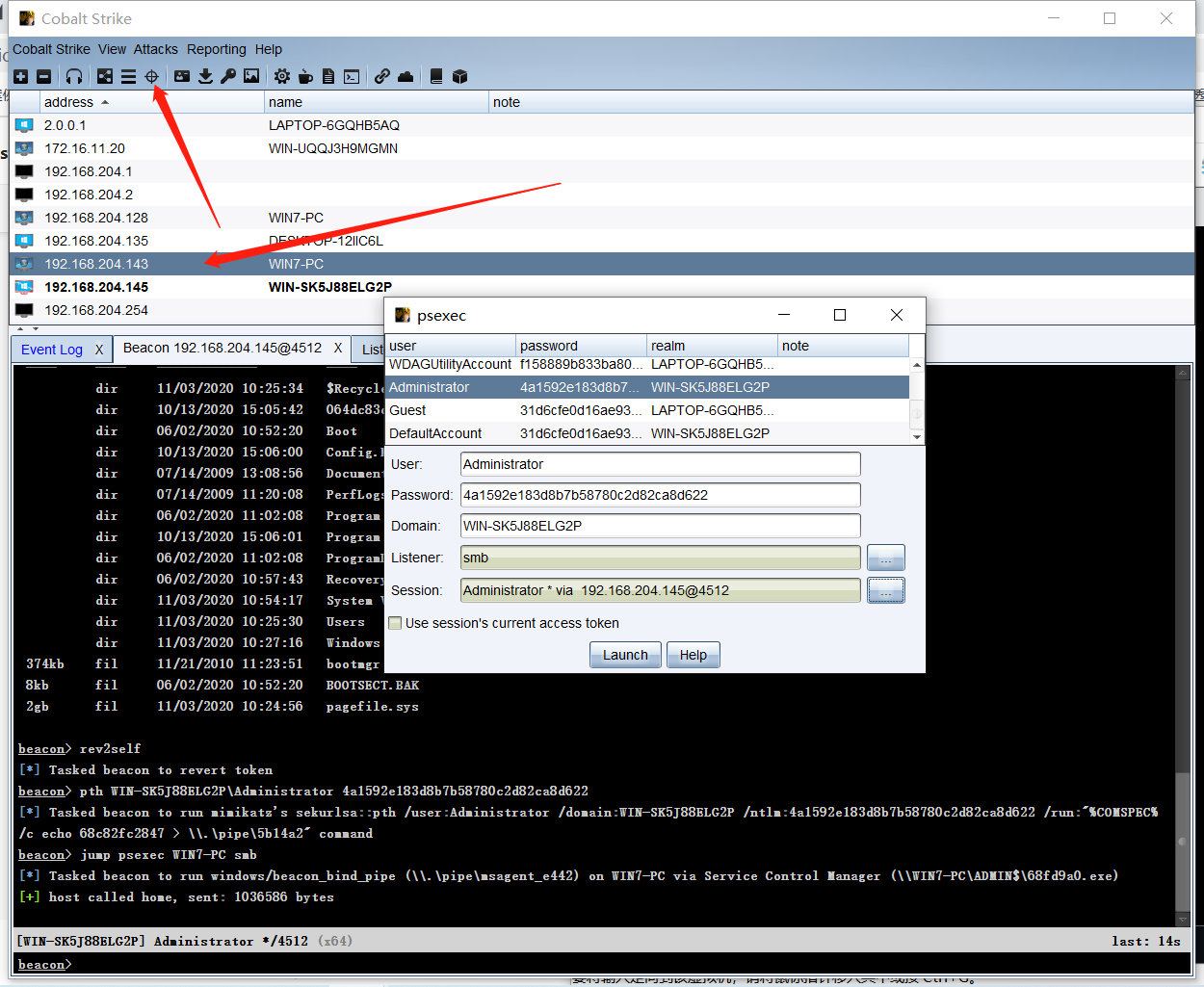This screenshot has width=1204, height=987.
Task: Select the Guest credential row
Action: 647,410
